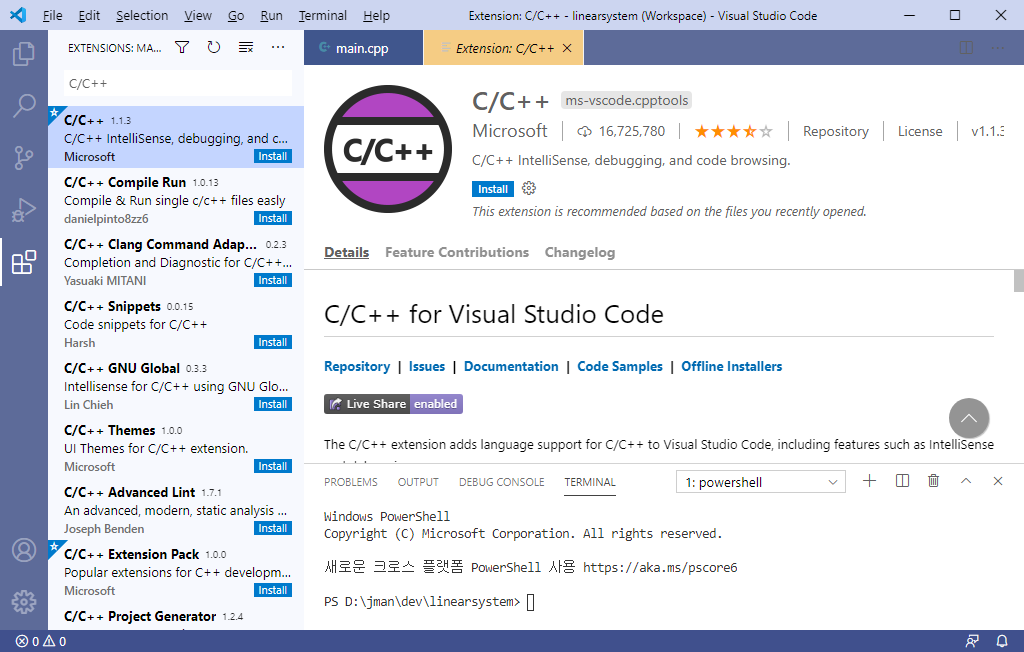Open the Search view in activity bar
Image resolution: width=1024 pixels, height=652 pixels.
click(x=24, y=105)
